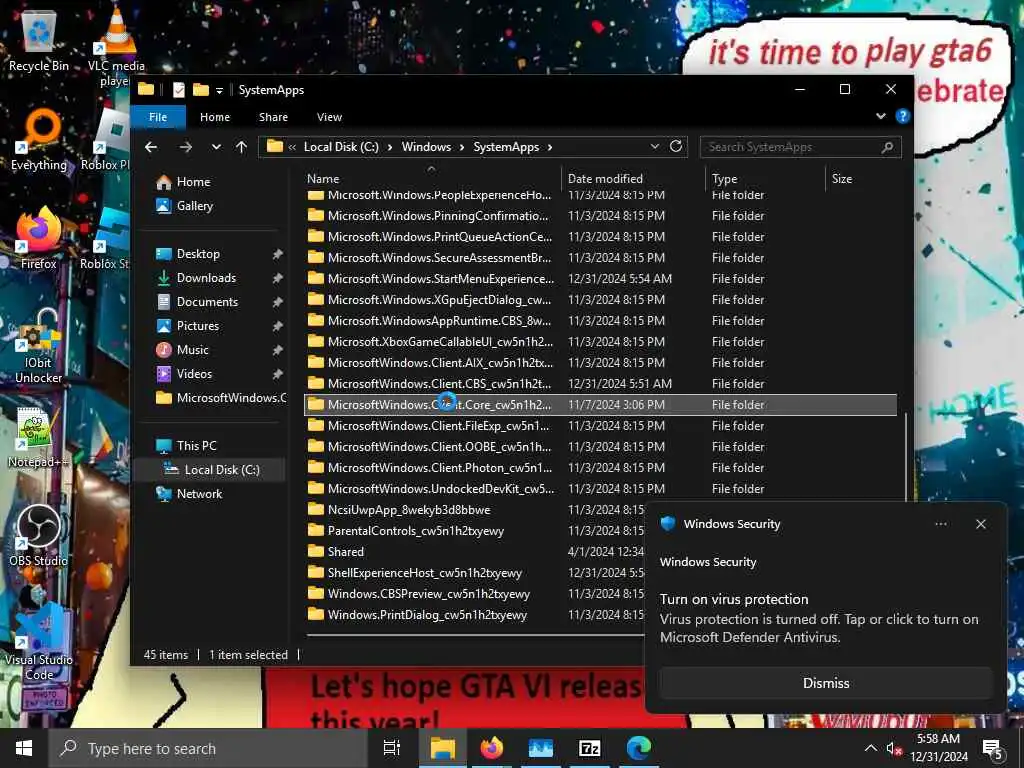Open OBS Studio desktop shortcut
The image size is (1024, 768).
point(39,536)
